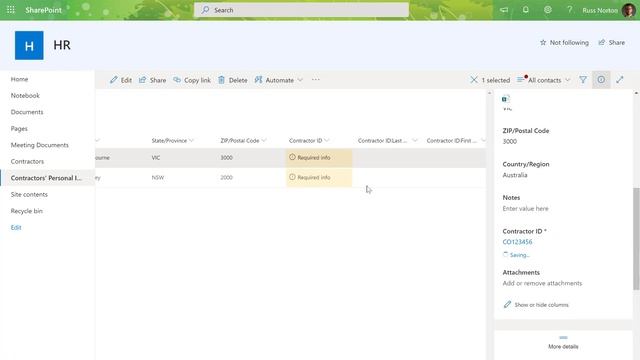Image resolution: width=640 pixels, height=360 pixels.
Task: Open Documents in left navigation
Action: 27,112
